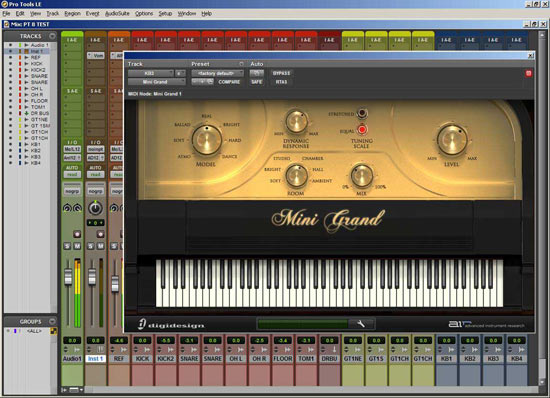The width and height of the screenshot is (550, 398).
Task: Mute the Audio1 track
Action: (x=77, y=246)
